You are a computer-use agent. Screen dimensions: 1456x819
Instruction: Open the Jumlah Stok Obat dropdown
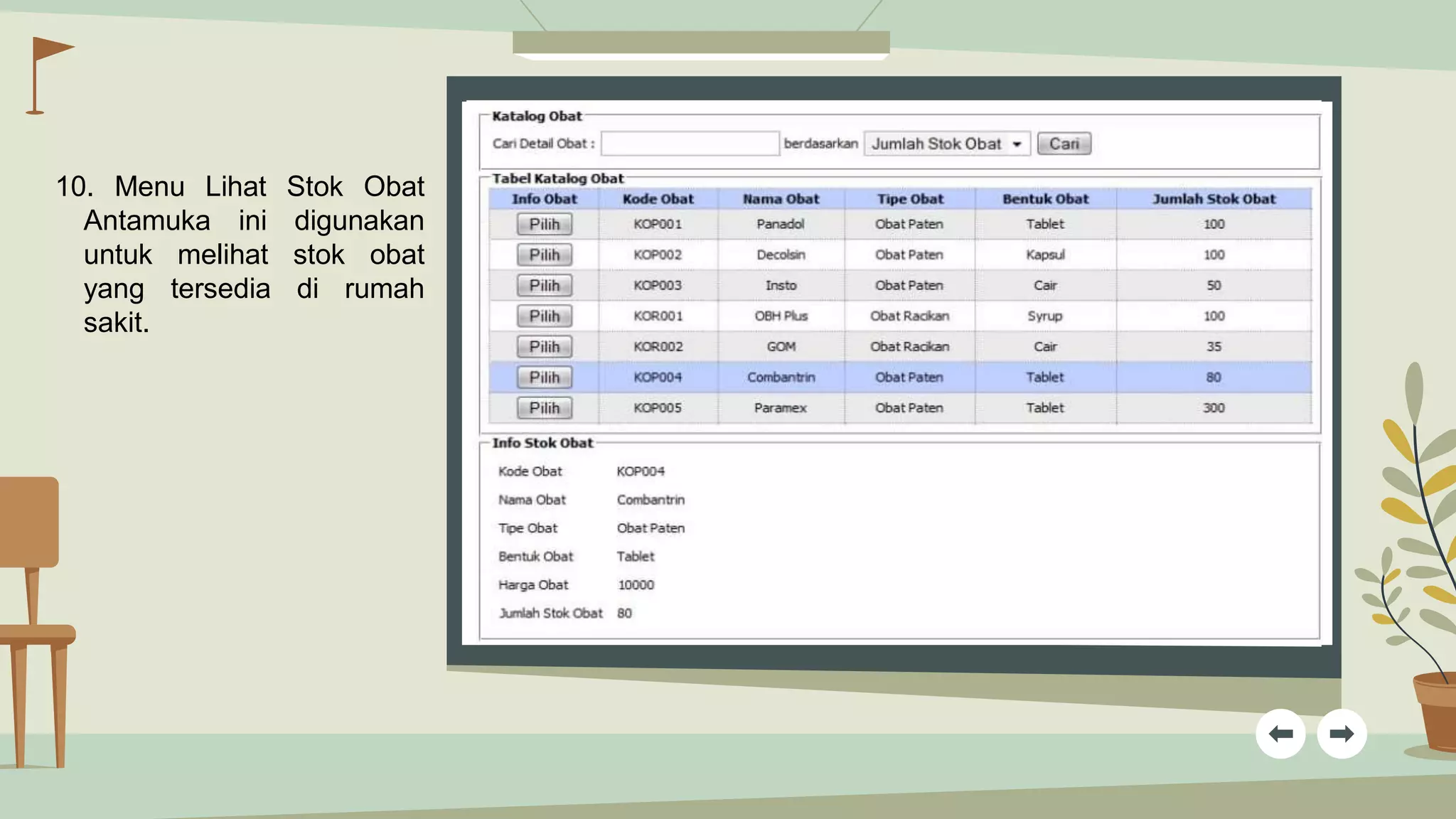947,144
